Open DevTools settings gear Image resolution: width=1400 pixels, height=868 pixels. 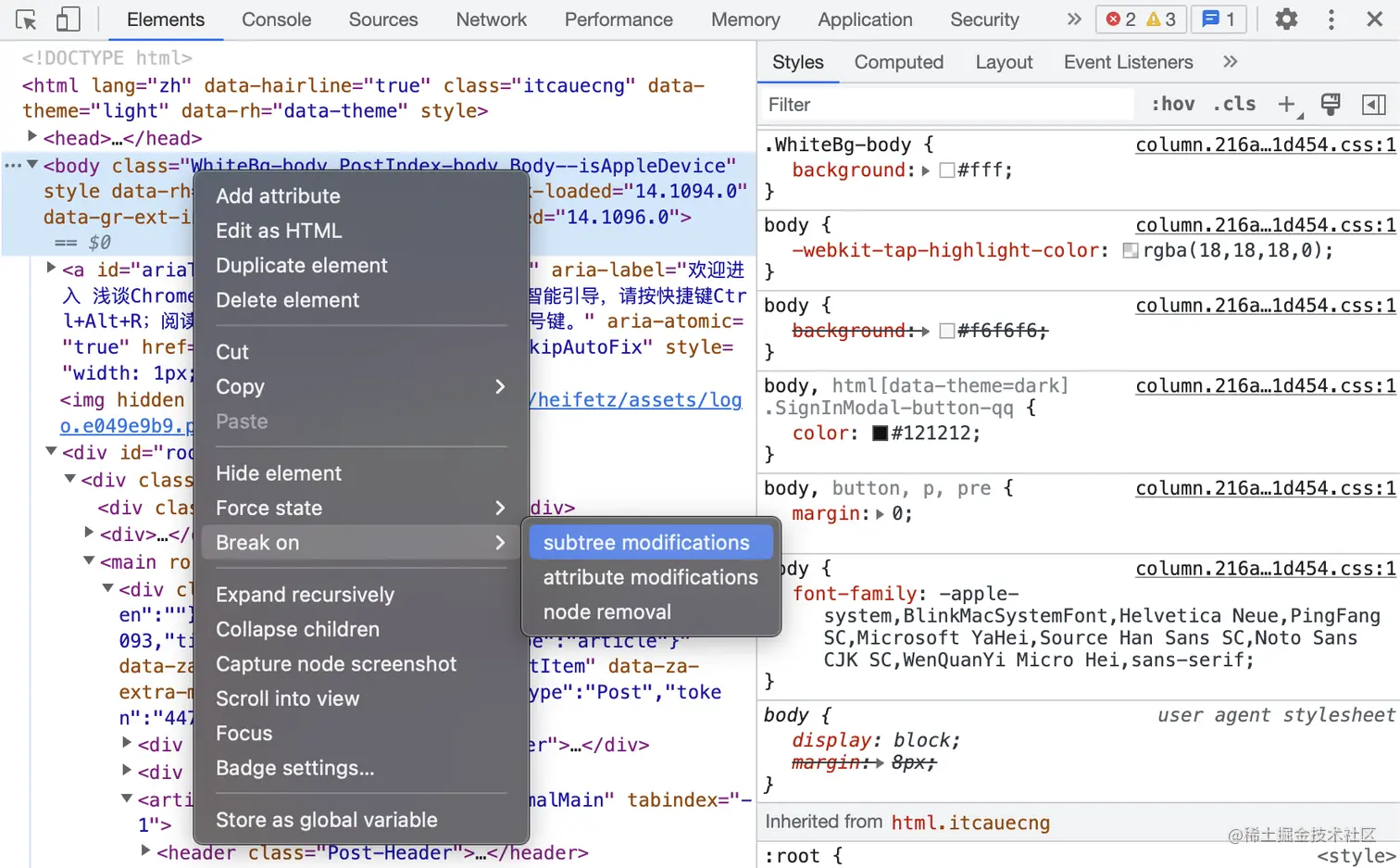pyautogui.click(x=1286, y=19)
